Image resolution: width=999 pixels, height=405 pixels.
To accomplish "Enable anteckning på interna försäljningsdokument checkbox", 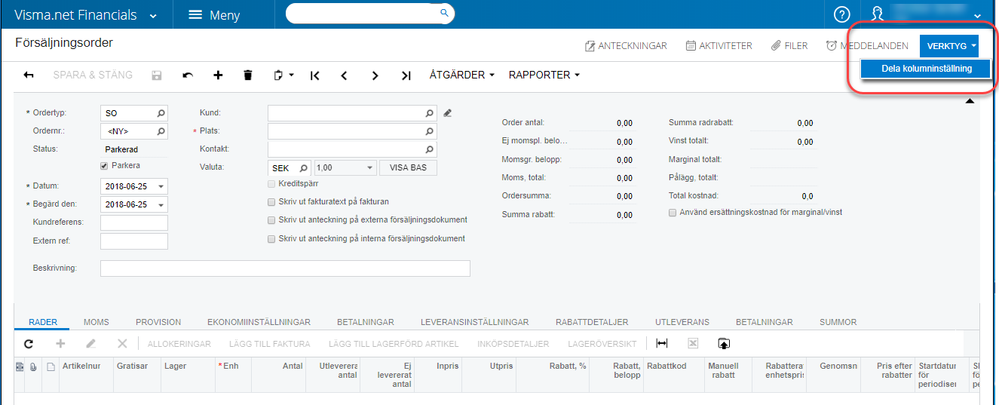I will 271,239.
